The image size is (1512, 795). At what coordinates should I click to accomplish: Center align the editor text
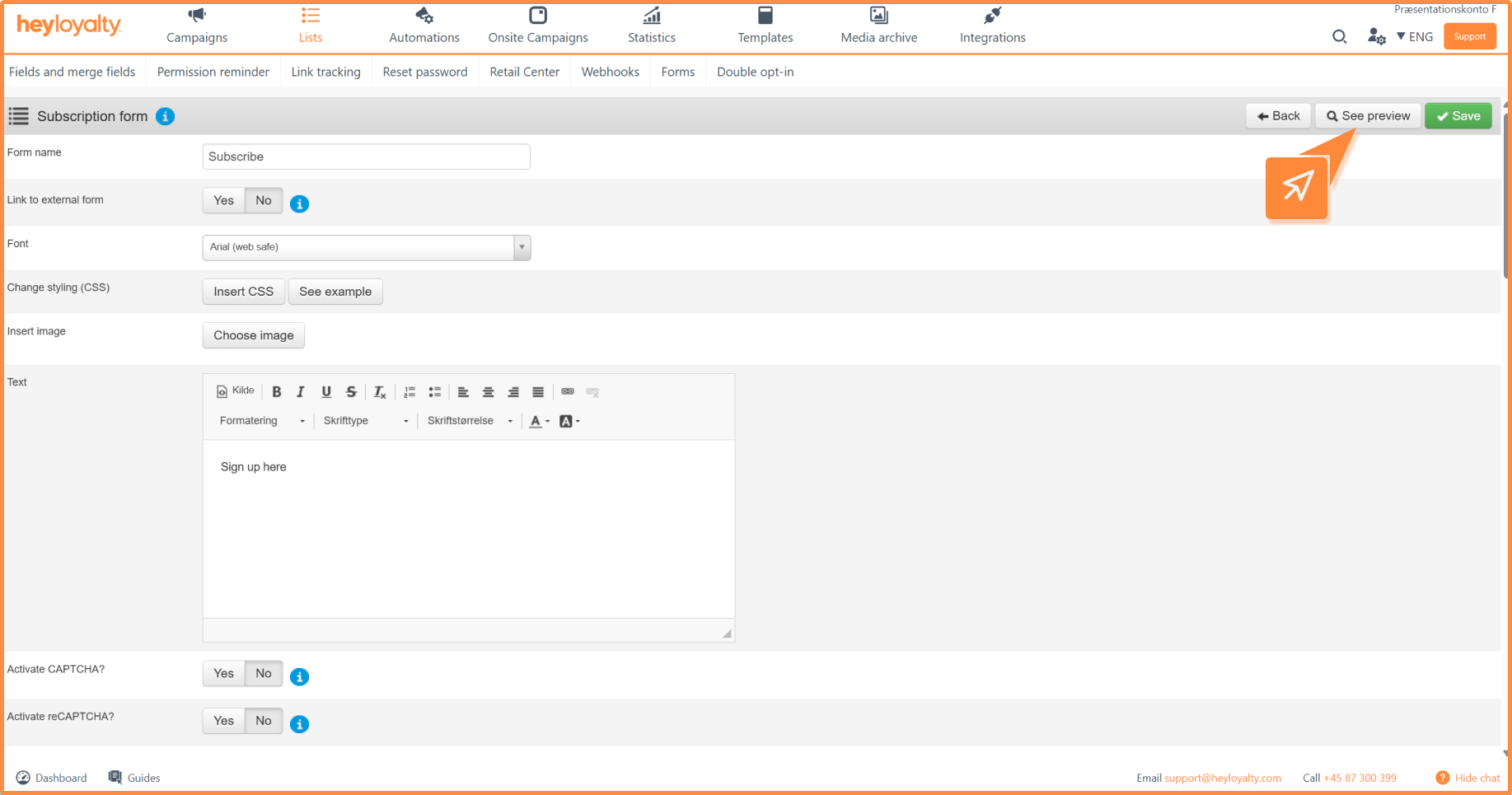pyautogui.click(x=488, y=392)
